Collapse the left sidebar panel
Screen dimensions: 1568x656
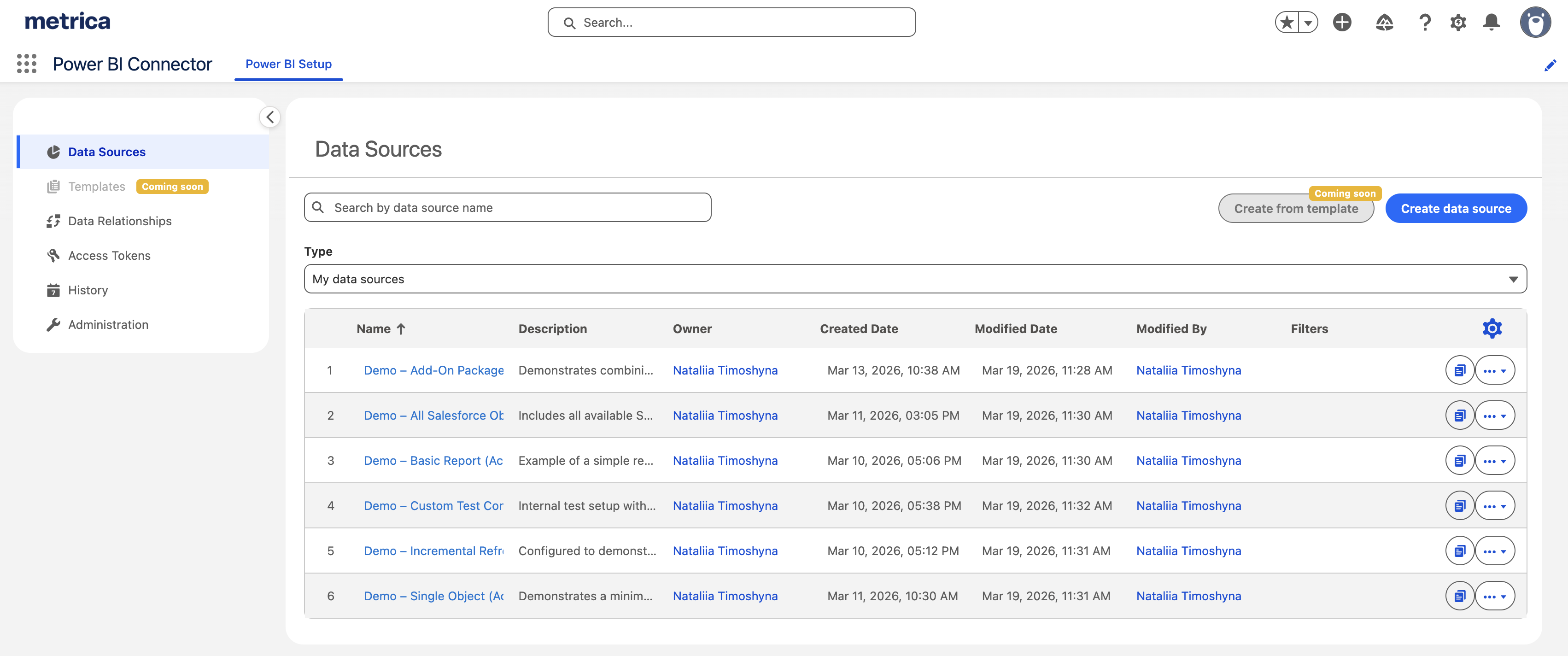269,117
